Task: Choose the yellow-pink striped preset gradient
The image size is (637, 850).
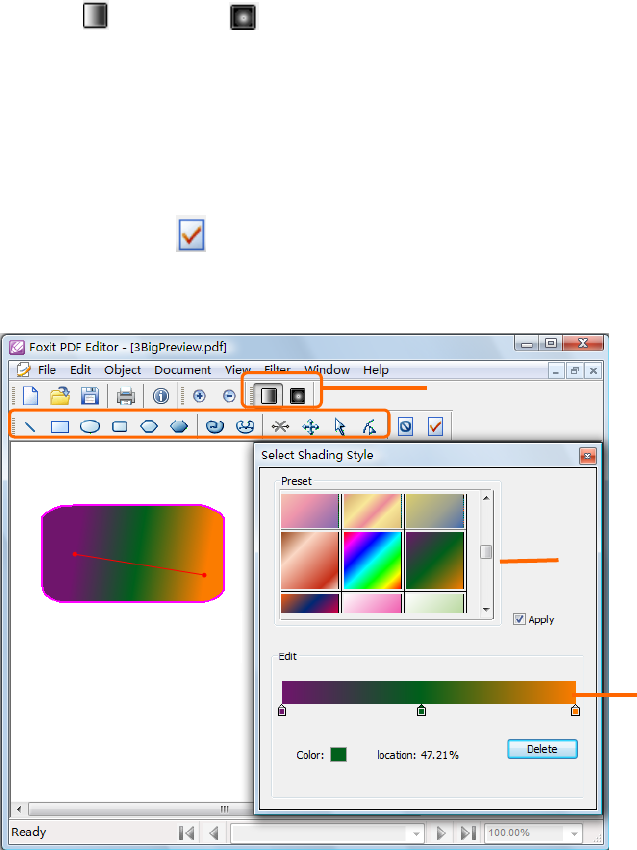Action: coord(372,511)
